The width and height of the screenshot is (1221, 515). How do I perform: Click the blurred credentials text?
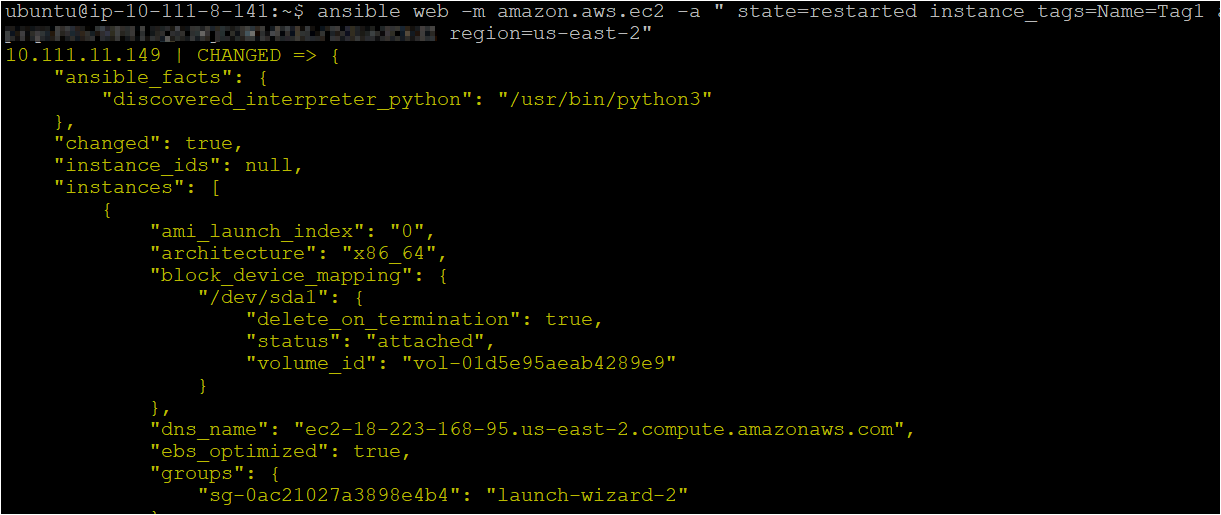click(x=220, y=34)
